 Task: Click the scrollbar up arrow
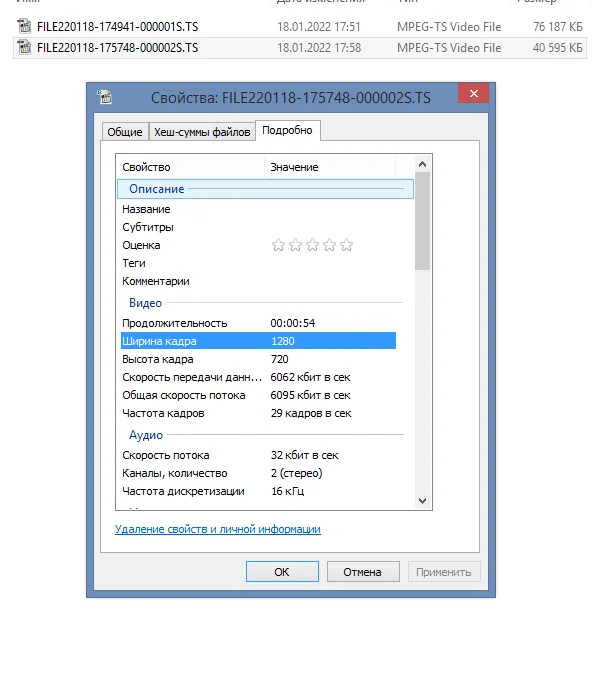[423, 164]
